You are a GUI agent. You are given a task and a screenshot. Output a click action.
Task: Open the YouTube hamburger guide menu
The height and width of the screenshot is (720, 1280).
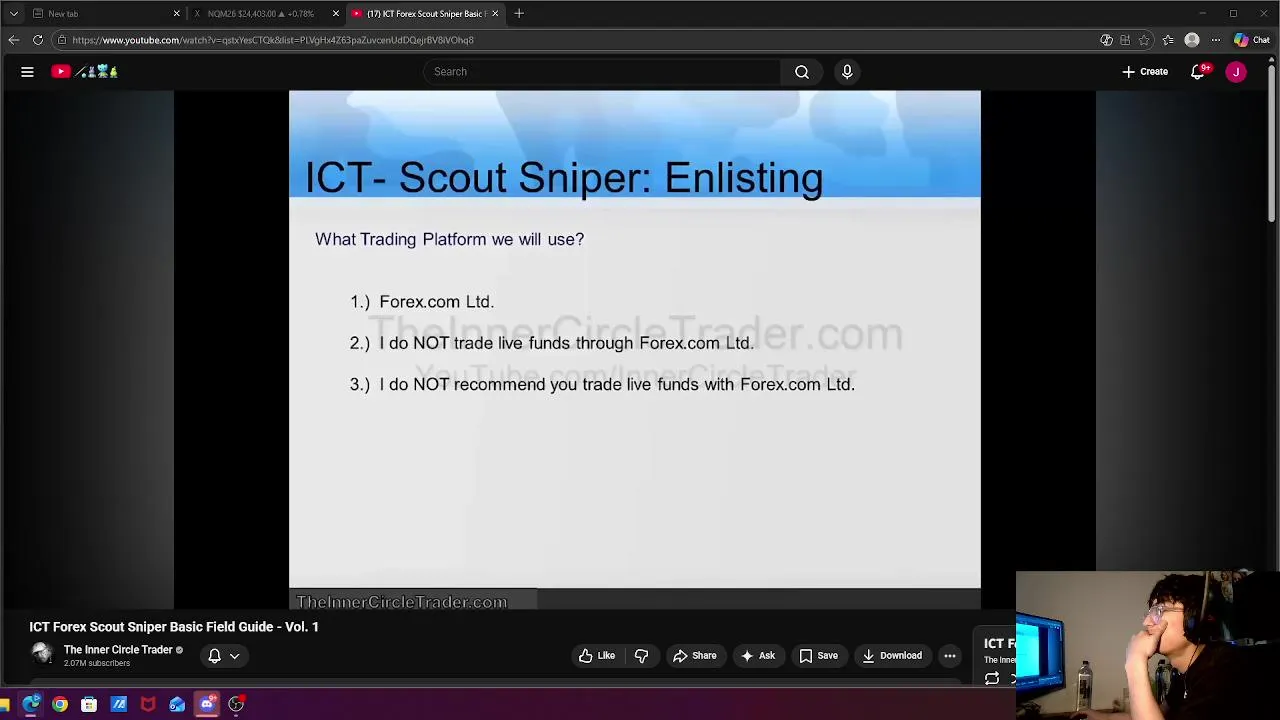coord(27,72)
